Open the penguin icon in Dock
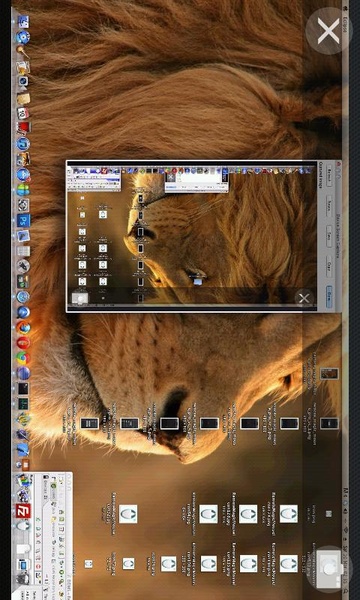 (x=23, y=526)
